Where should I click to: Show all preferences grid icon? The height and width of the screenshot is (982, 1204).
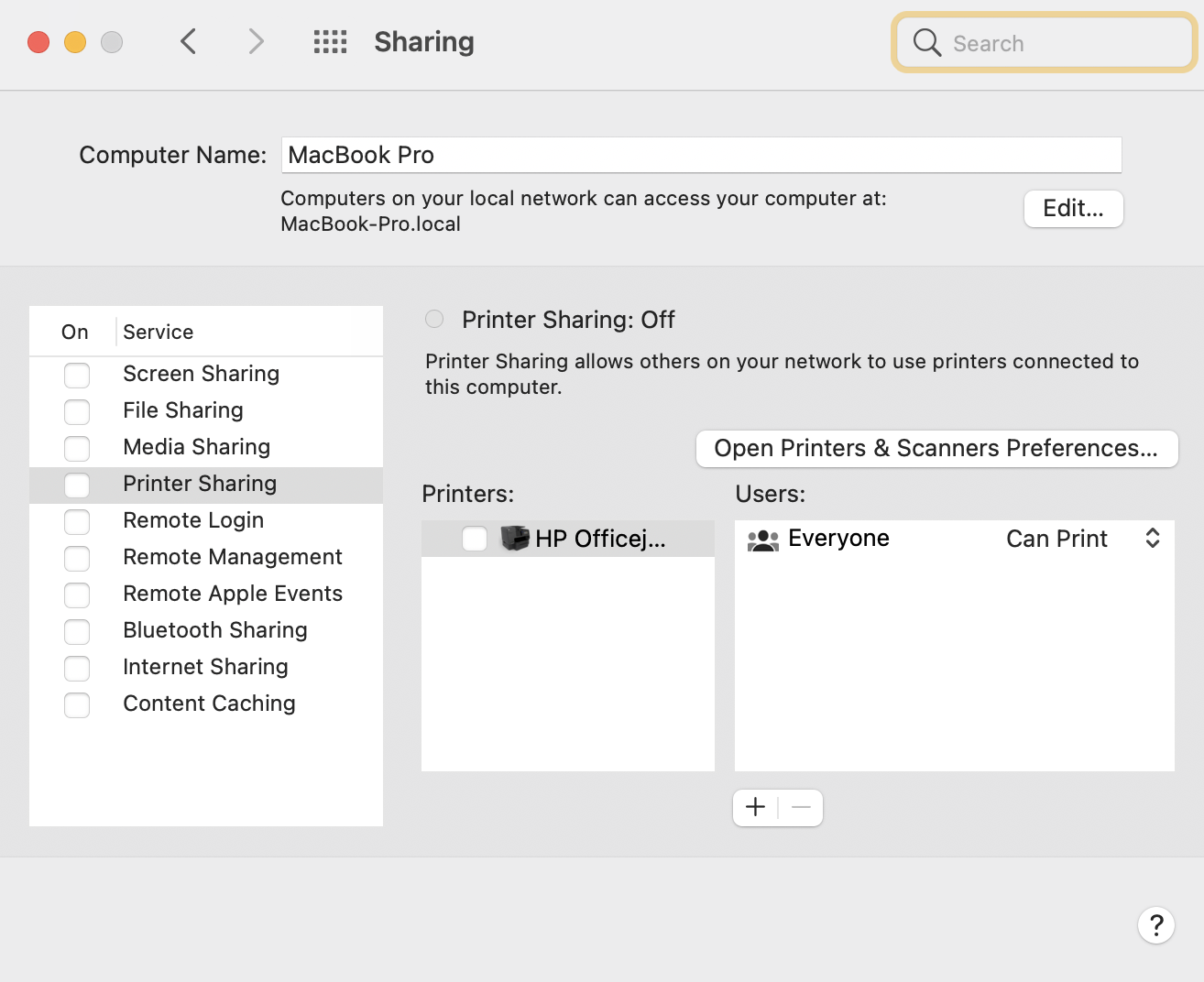click(x=330, y=41)
